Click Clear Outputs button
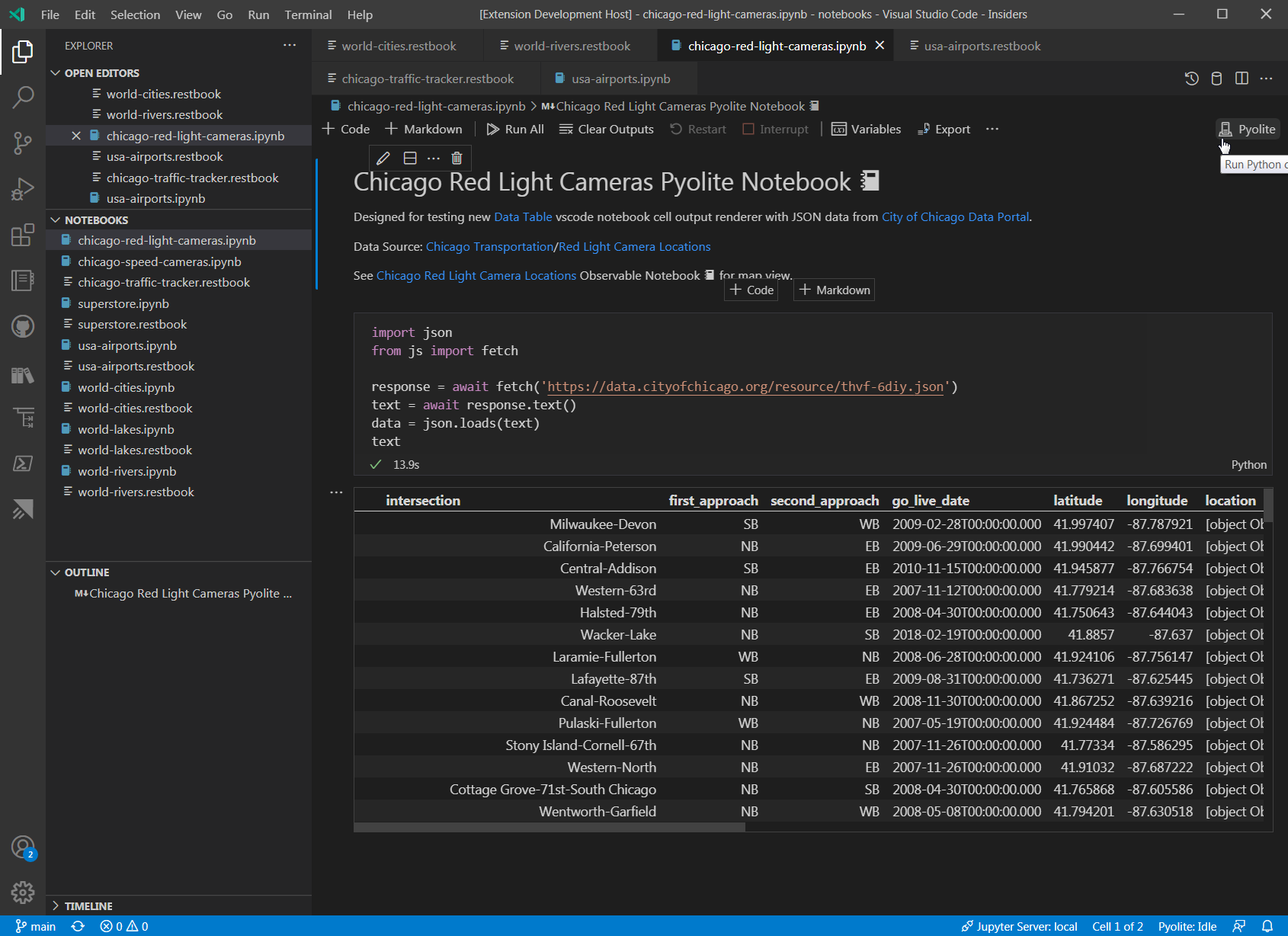This screenshot has width=1288, height=936. pos(607,129)
